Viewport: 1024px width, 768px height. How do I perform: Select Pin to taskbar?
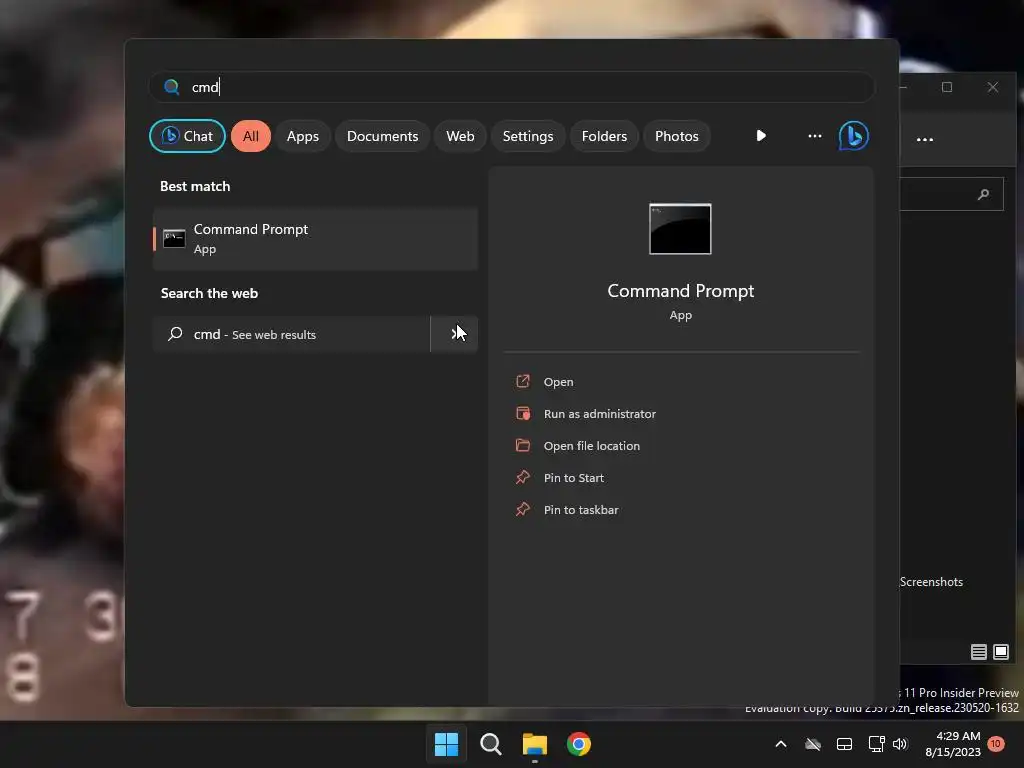pyautogui.click(x=581, y=509)
